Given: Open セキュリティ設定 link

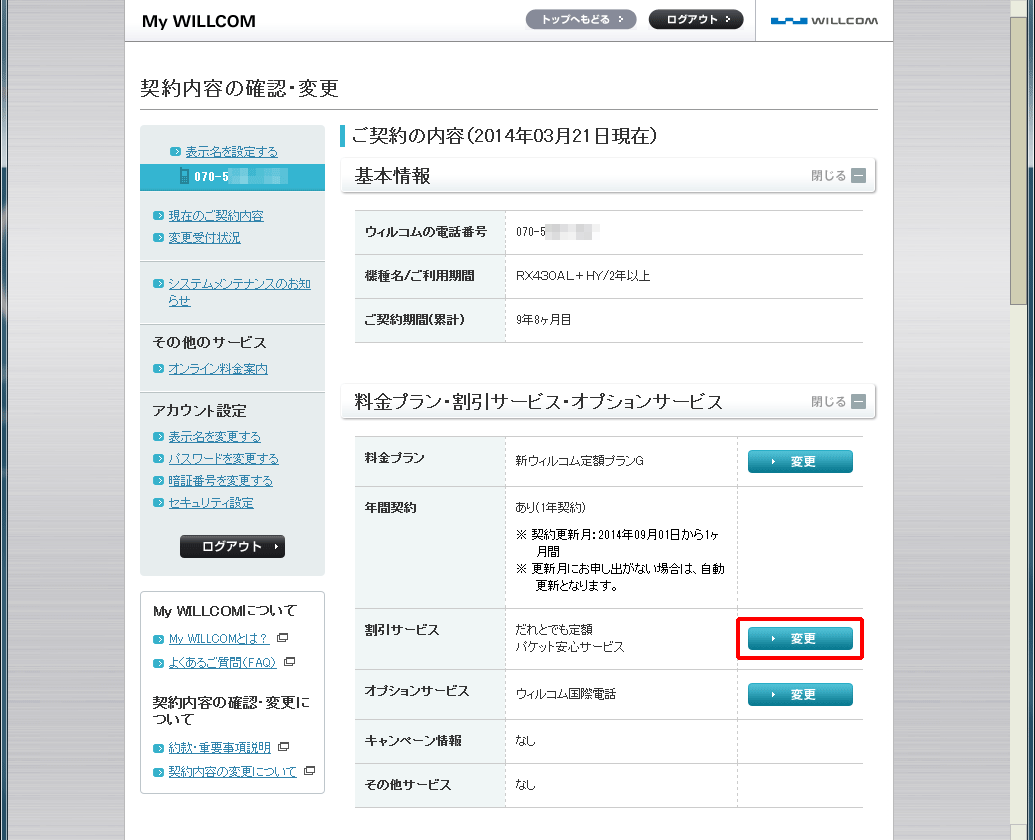Looking at the screenshot, I should pos(211,503).
